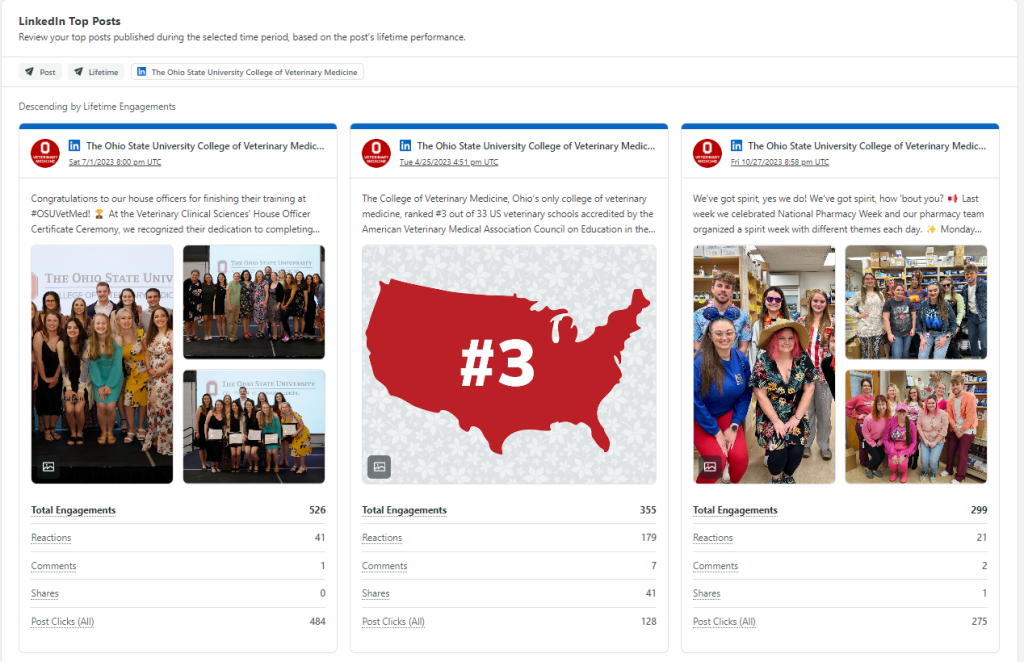Click the Ohio State avatar on first post

click(x=45, y=152)
